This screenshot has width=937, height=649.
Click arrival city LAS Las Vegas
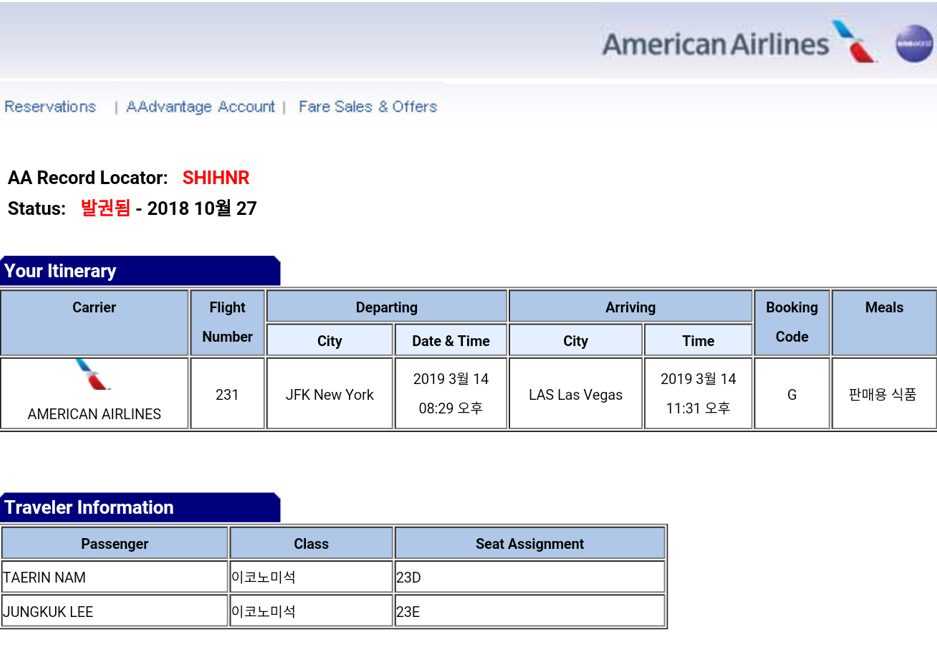click(575, 394)
